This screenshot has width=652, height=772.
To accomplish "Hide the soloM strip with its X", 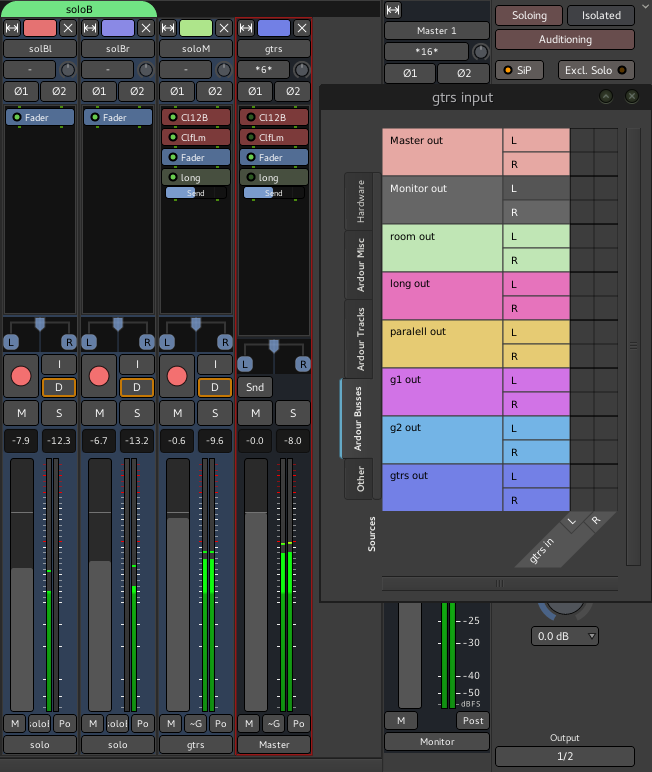I will (222, 28).
